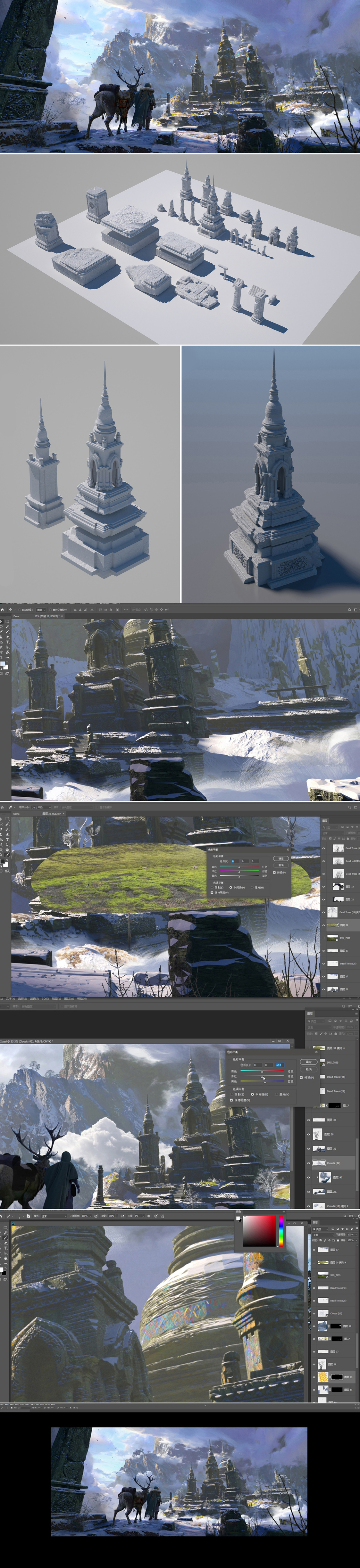
Task: Open the 正常 blend mode dropdown in the stupa window
Action: pos(323,1235)
